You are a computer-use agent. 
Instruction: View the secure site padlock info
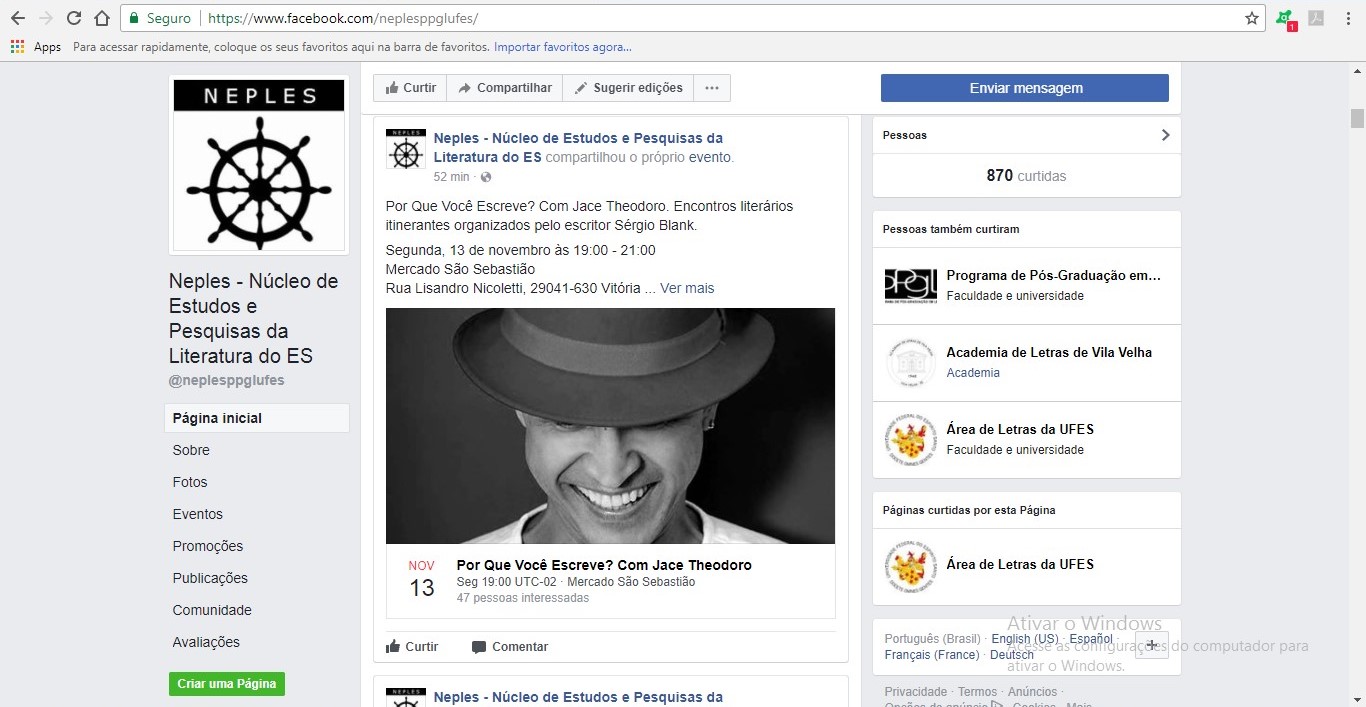point(161,18)
